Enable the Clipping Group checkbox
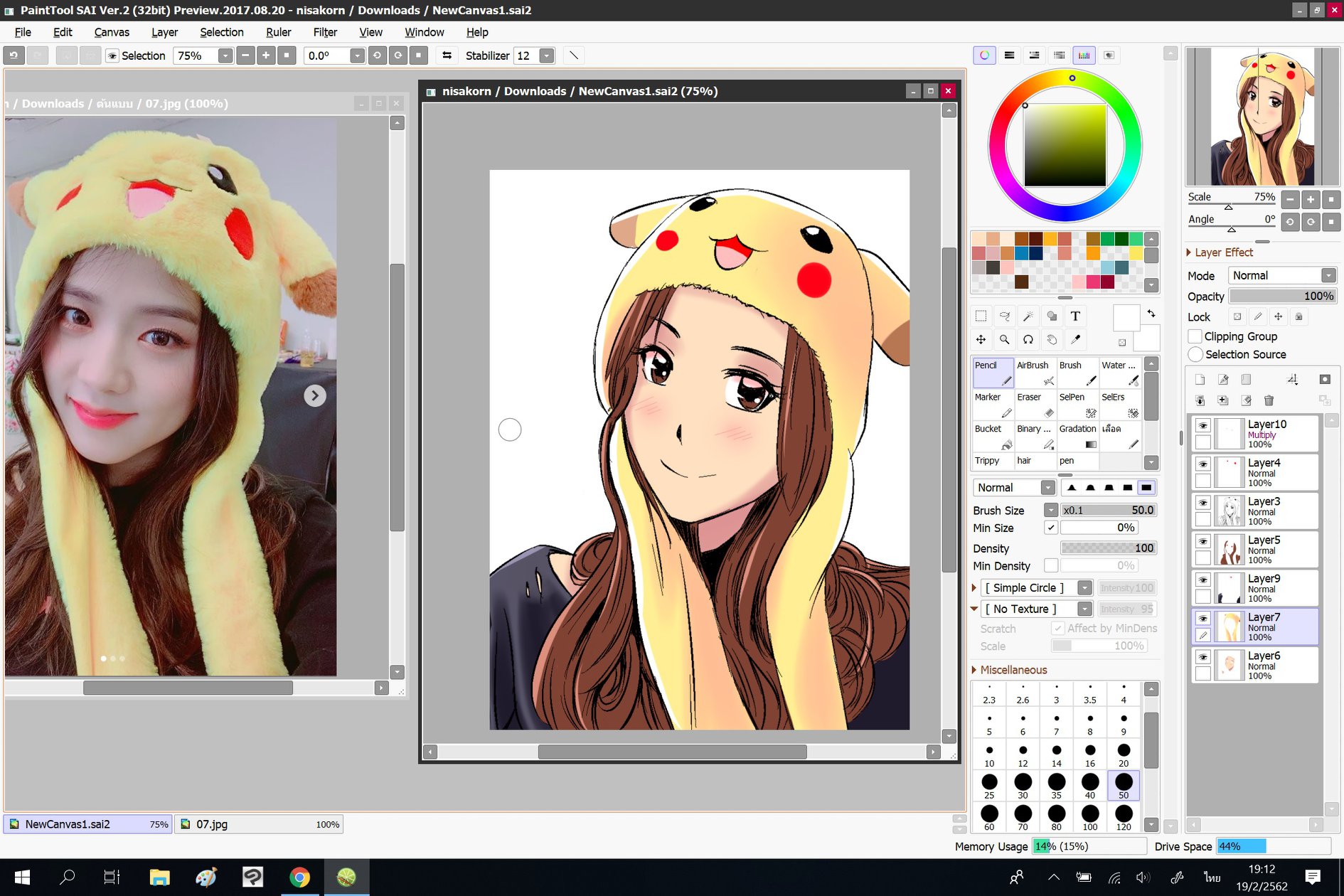The image size is (1344, 896). (x=1195, y=336)
